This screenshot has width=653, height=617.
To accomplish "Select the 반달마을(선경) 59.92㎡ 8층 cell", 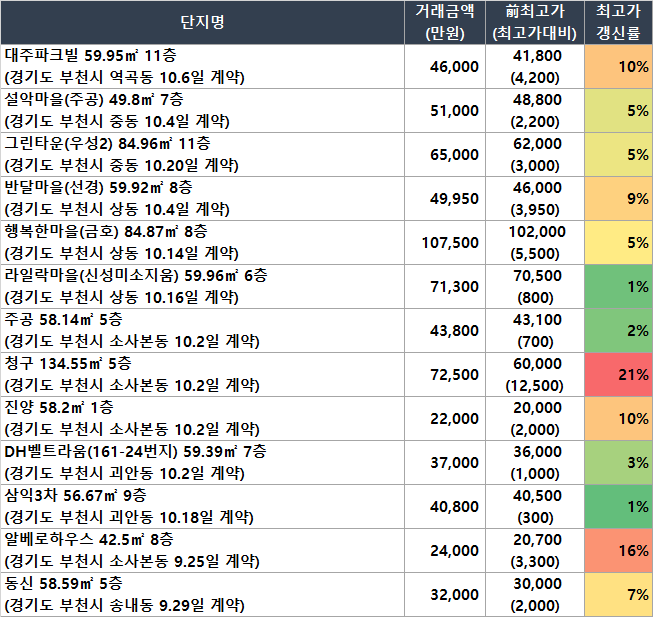I will [x=202, y=199].
